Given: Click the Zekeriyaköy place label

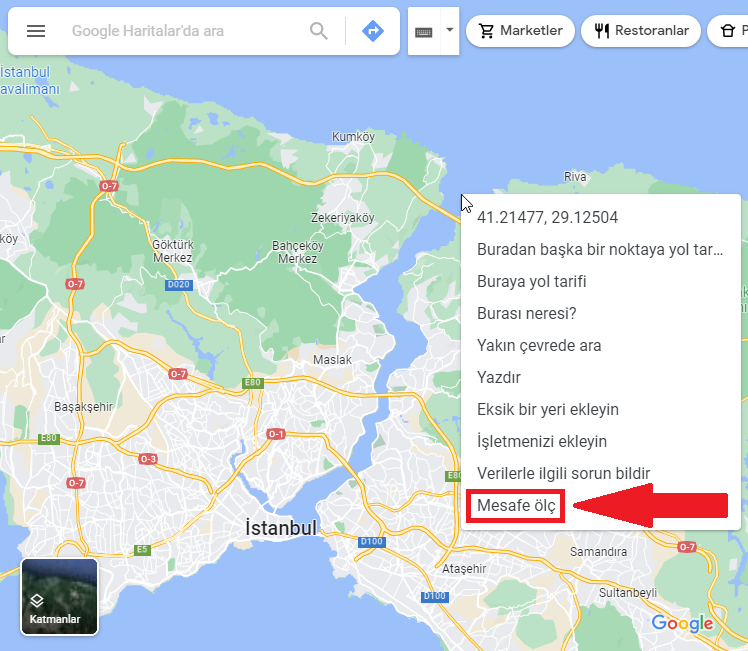Looking at the screenshot, I should [343, 218].
